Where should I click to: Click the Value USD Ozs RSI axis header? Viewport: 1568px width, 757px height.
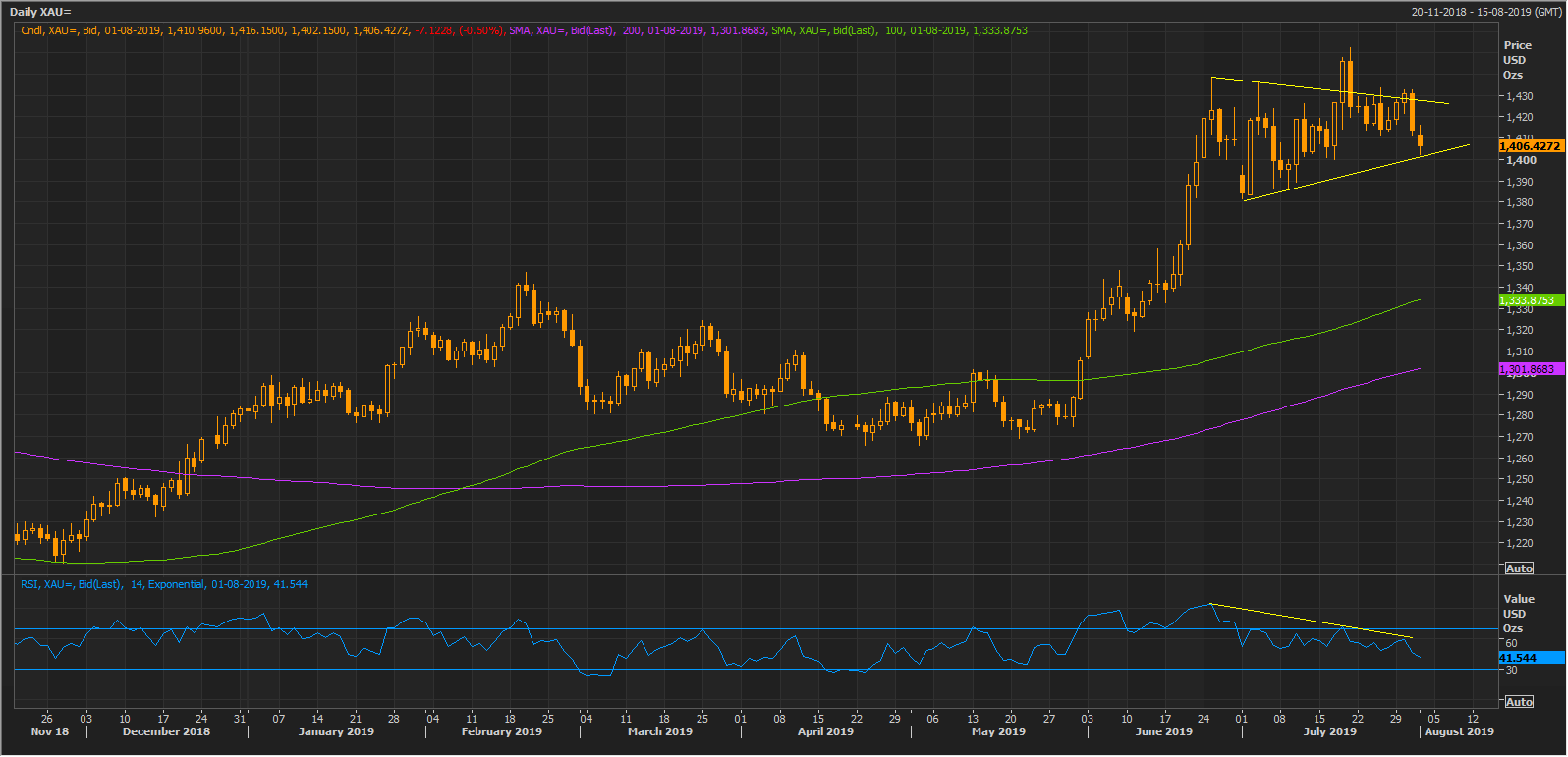tap(1518, 614)
